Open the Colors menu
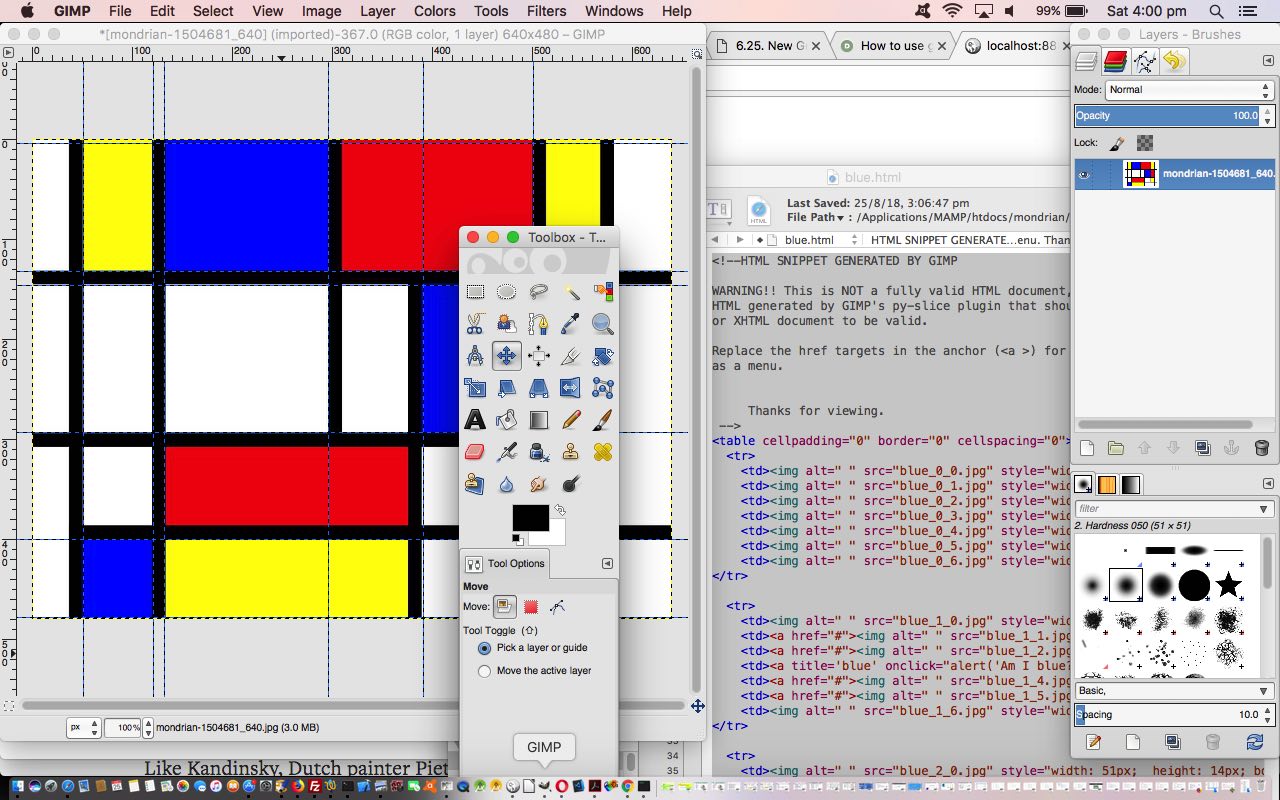Screen dimensions: 1280x800 point(434,11)
